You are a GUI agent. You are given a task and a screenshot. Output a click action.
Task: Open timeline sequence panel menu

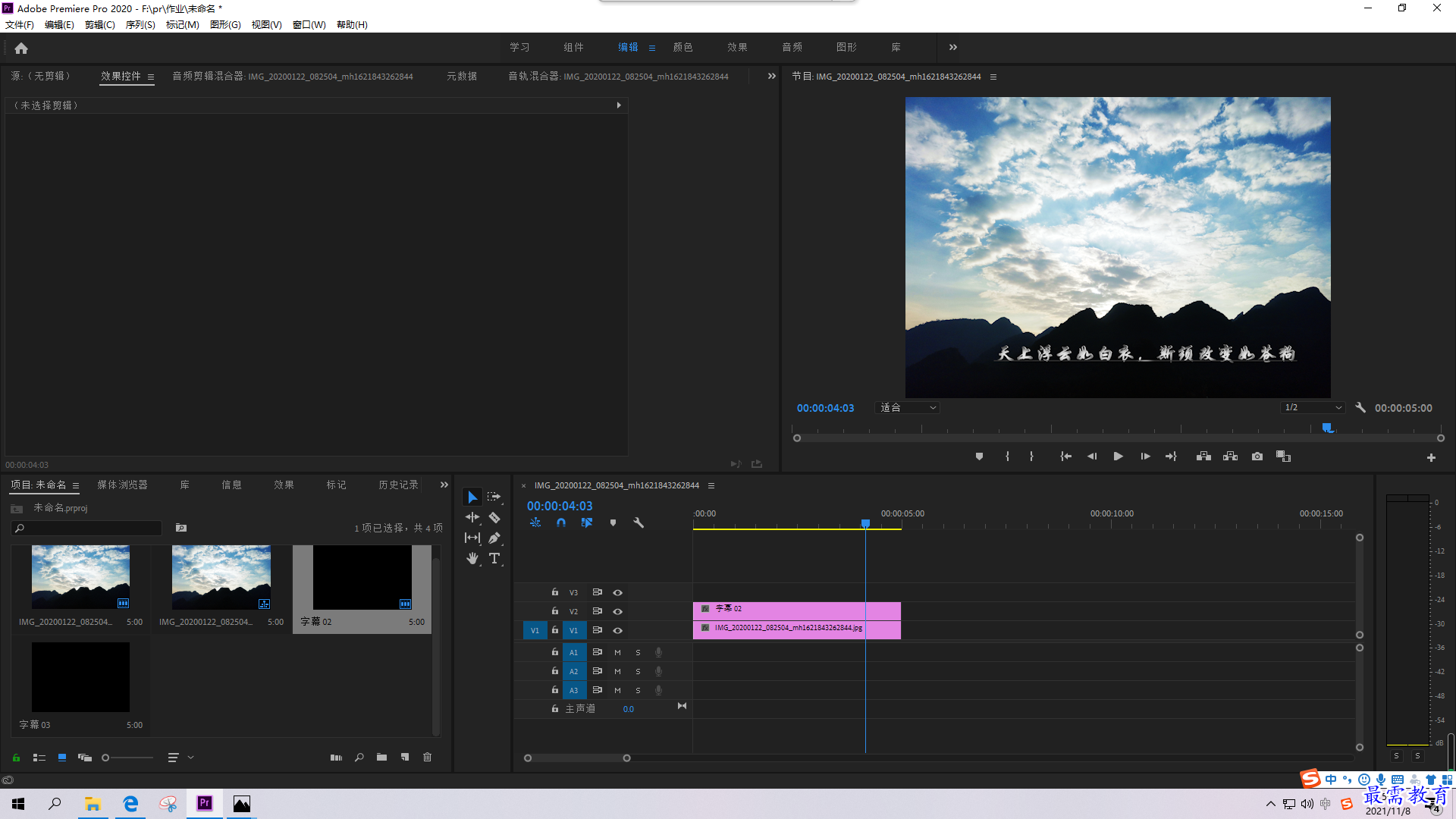(x=711, y=485)
